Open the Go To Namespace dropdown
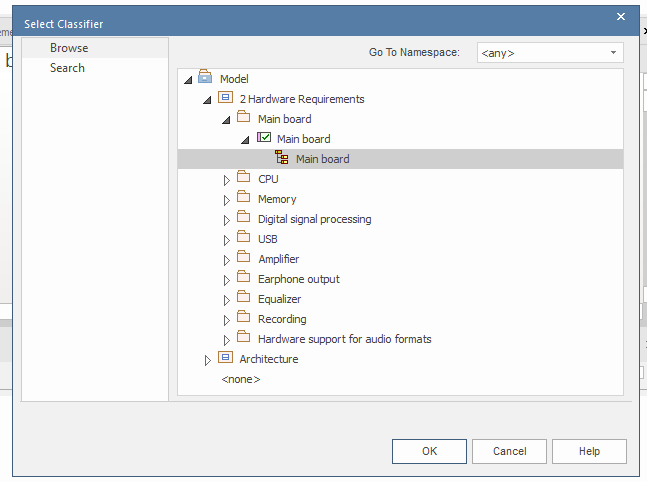This screenshot has height=482, width=647. (550, 53)
